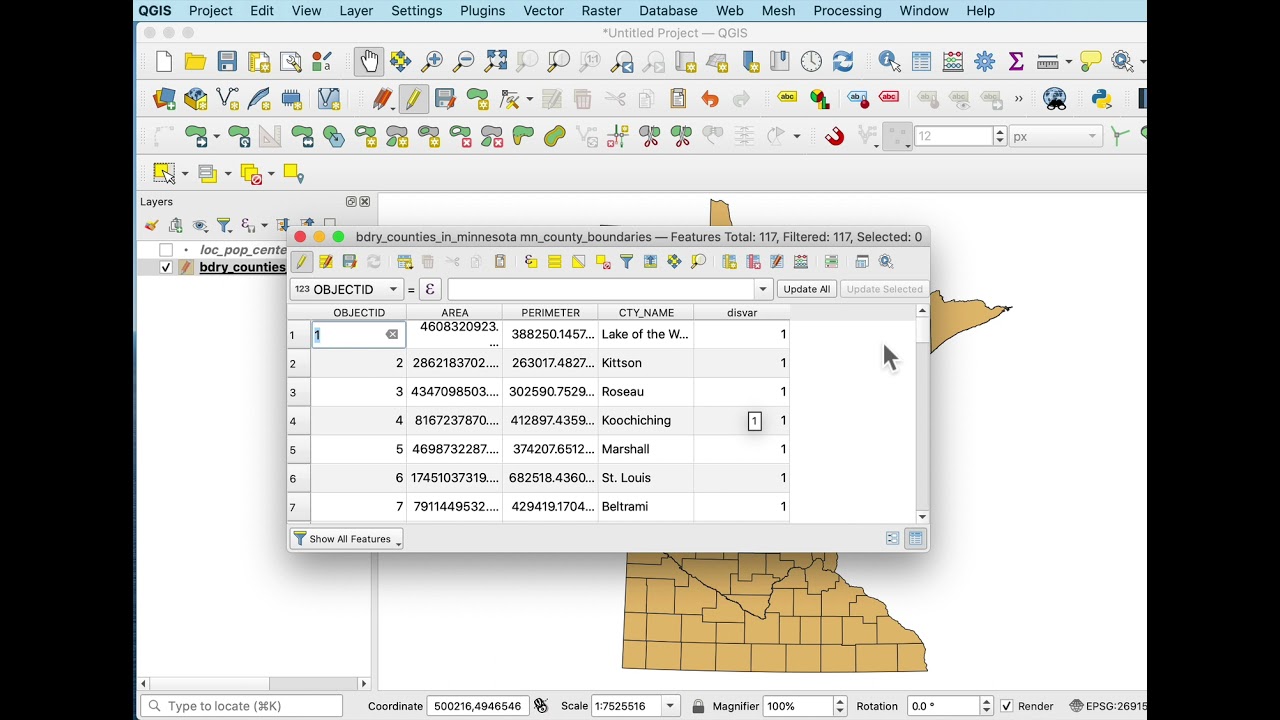Click the disvar column header

point(742,313)
